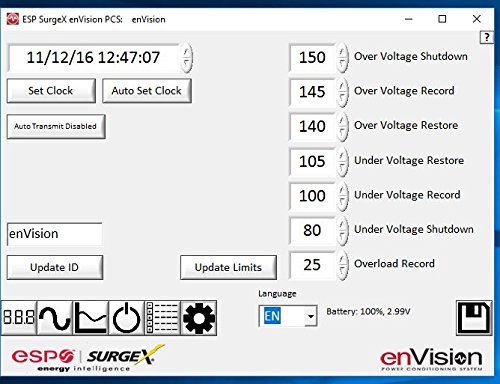Click the question mark help button

pyautogui.click(x=487, y=37)
